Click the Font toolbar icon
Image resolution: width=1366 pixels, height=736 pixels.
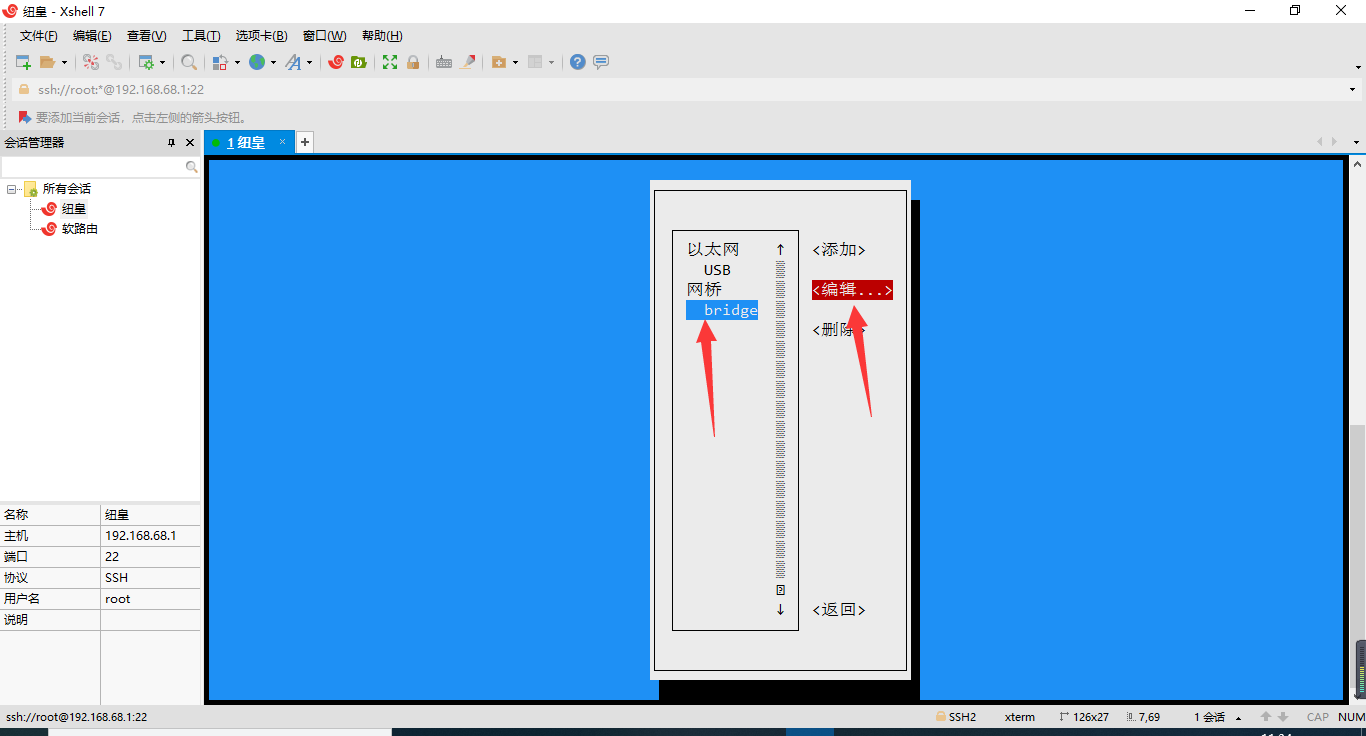click(x=293, y=62)
